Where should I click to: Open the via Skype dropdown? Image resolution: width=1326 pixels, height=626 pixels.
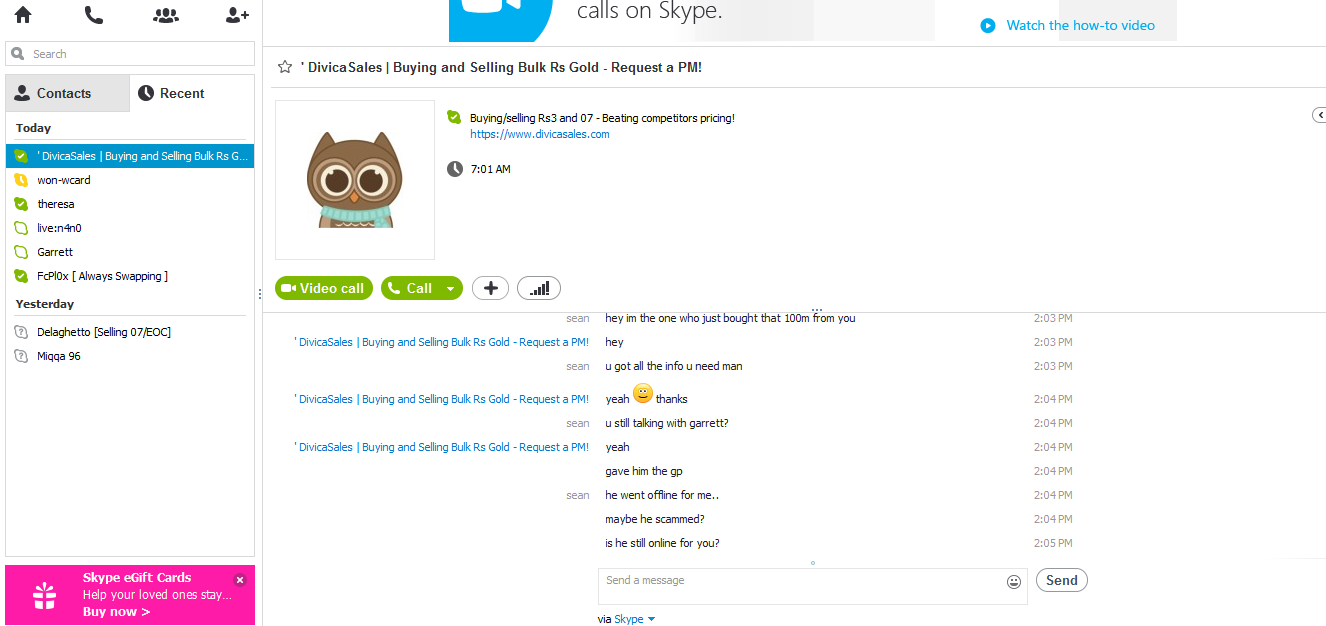click(634, 619)
